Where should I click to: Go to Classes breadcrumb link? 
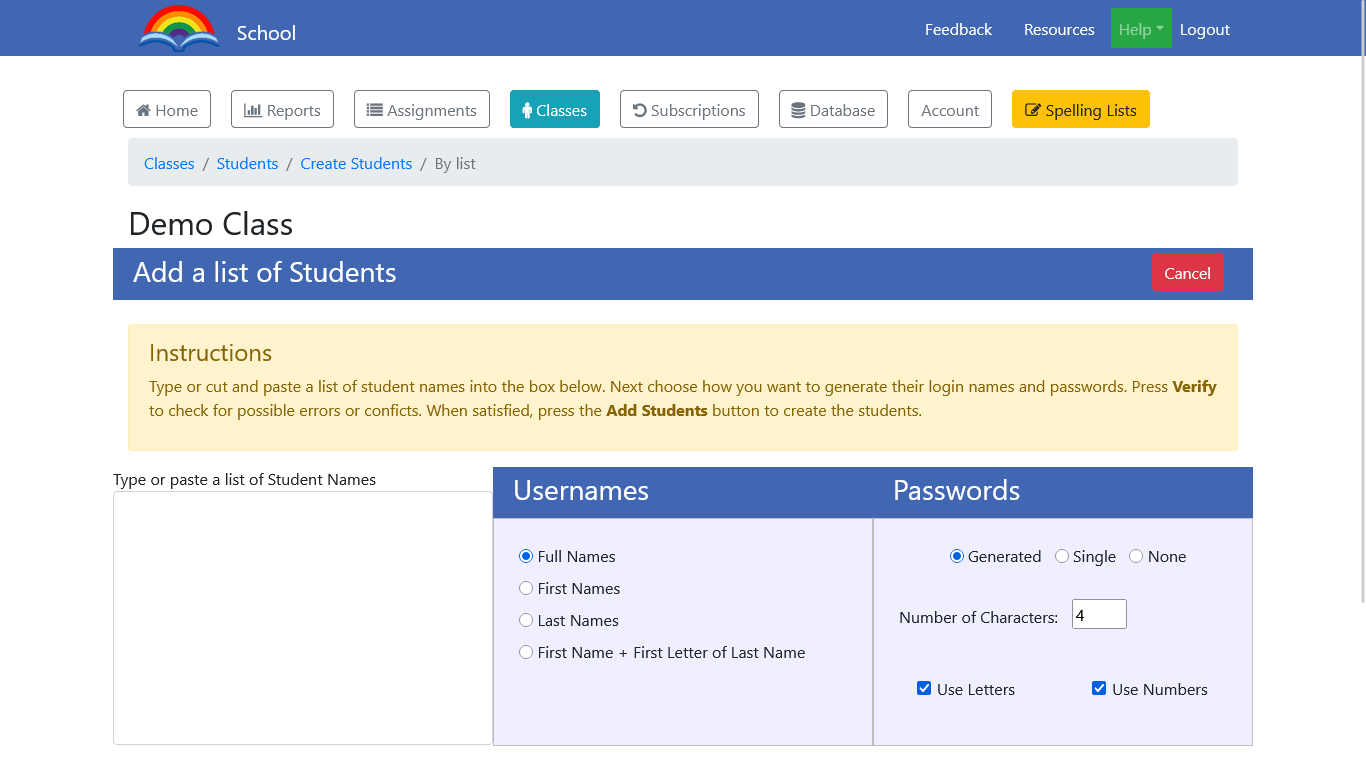point(169,163)
